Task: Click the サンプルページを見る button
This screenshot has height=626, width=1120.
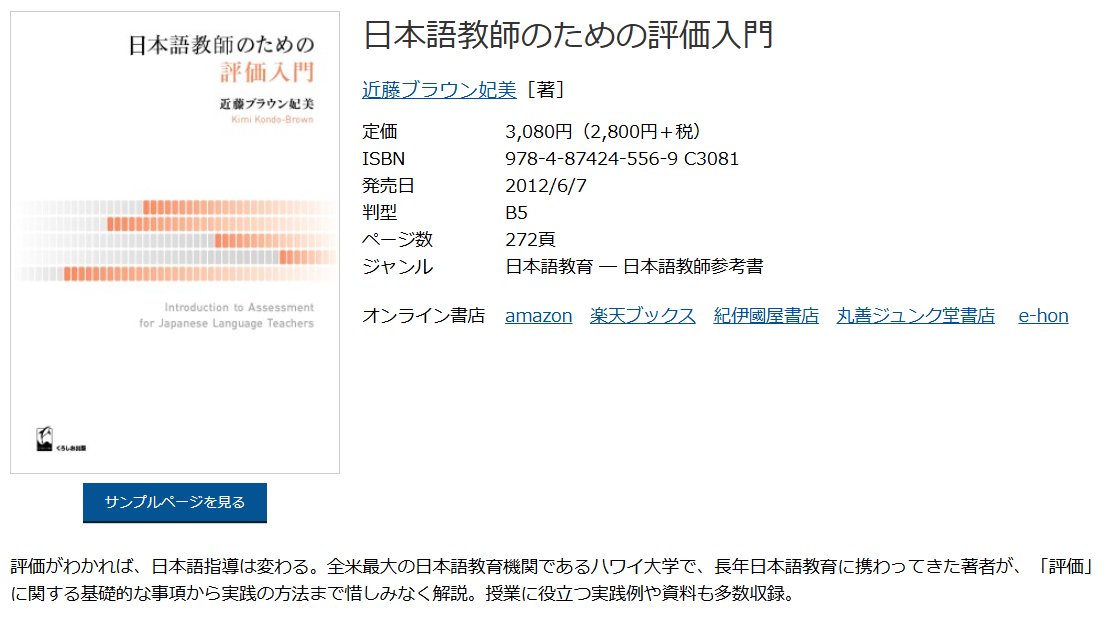Action: click(173, 503)
